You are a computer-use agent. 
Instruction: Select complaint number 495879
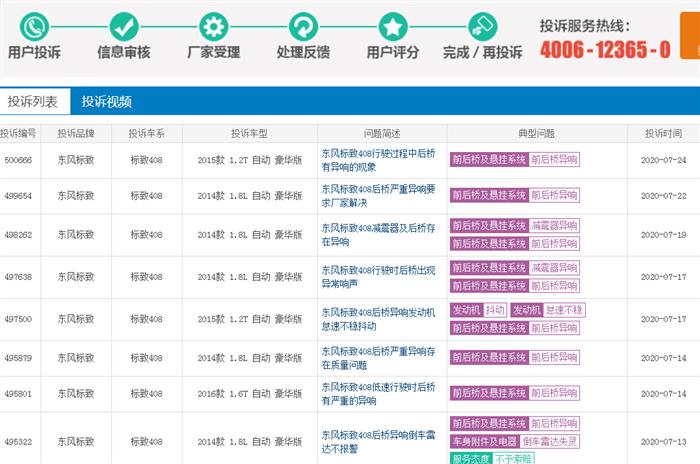(18, 358)
